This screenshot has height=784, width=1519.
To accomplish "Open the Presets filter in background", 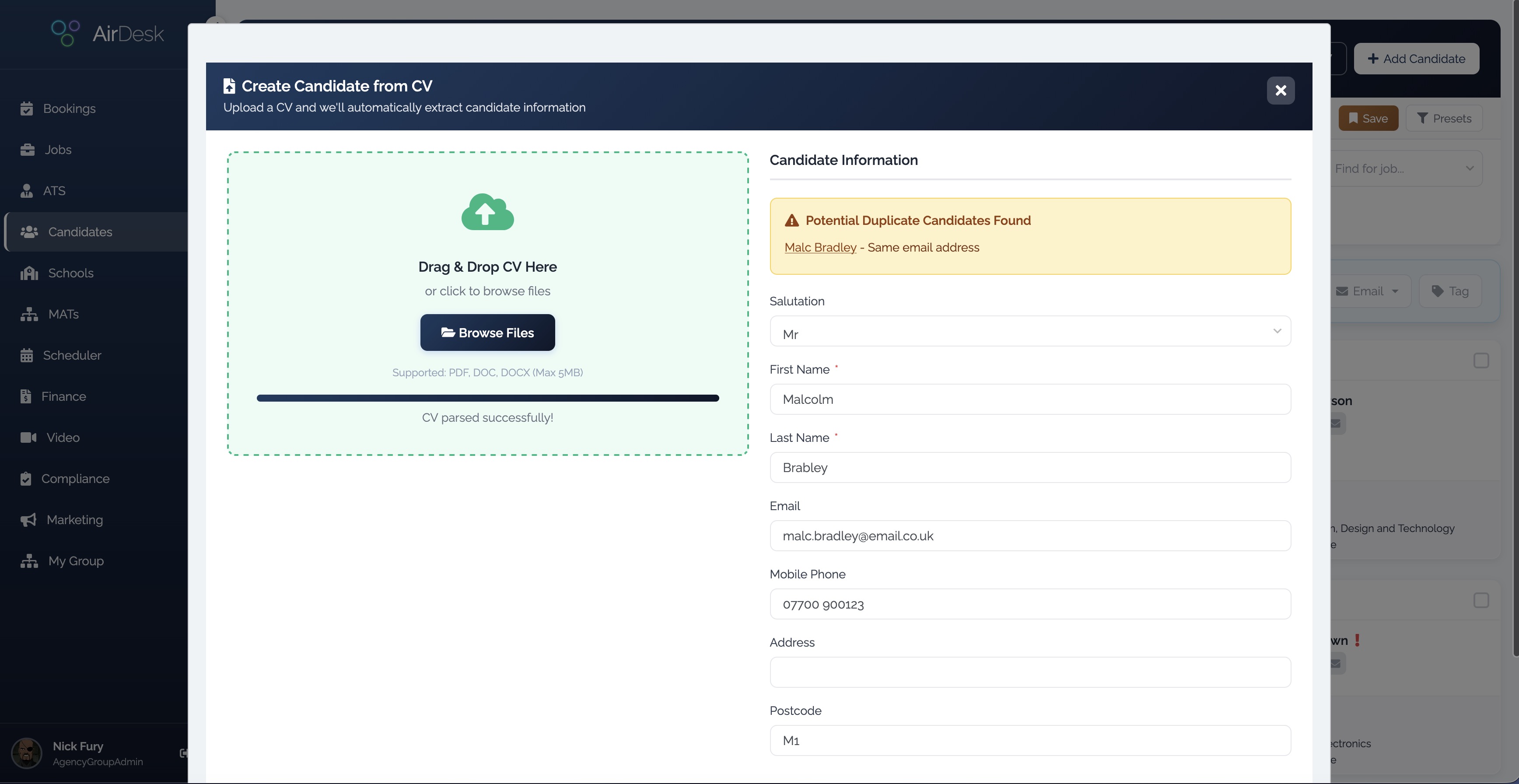I will point(1444,119).
